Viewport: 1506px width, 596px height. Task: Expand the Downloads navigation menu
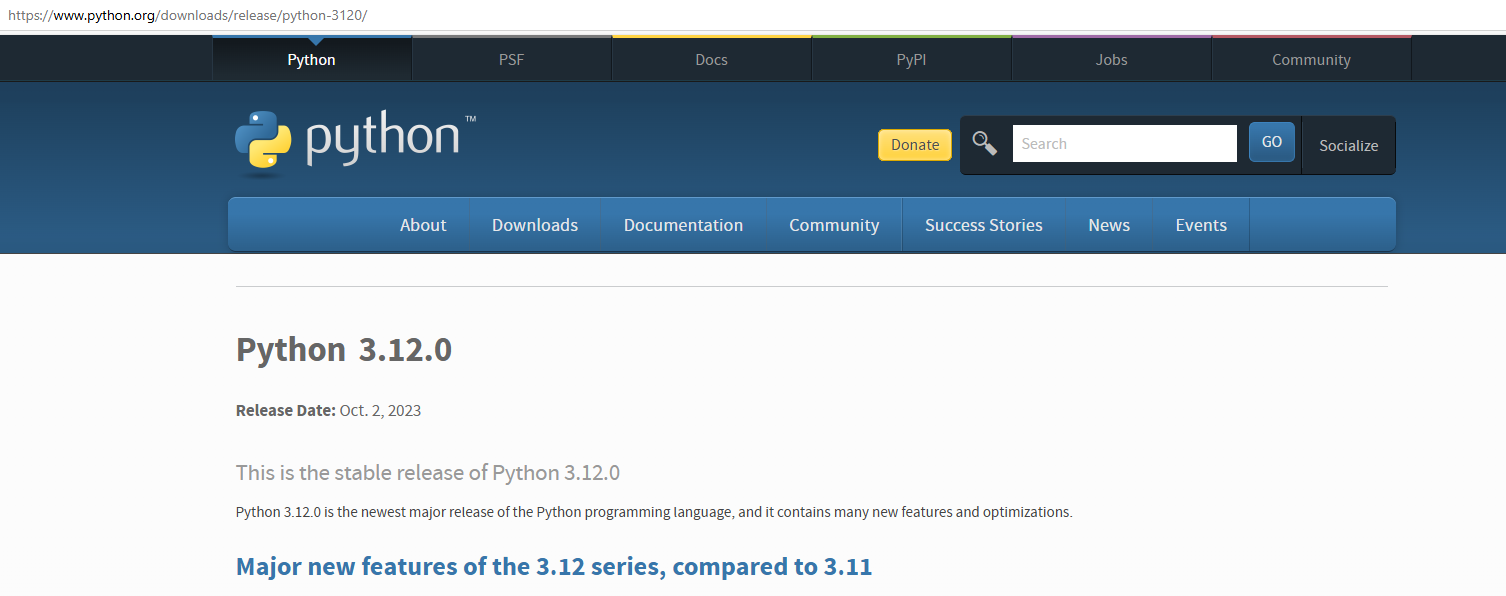point(535,225)
